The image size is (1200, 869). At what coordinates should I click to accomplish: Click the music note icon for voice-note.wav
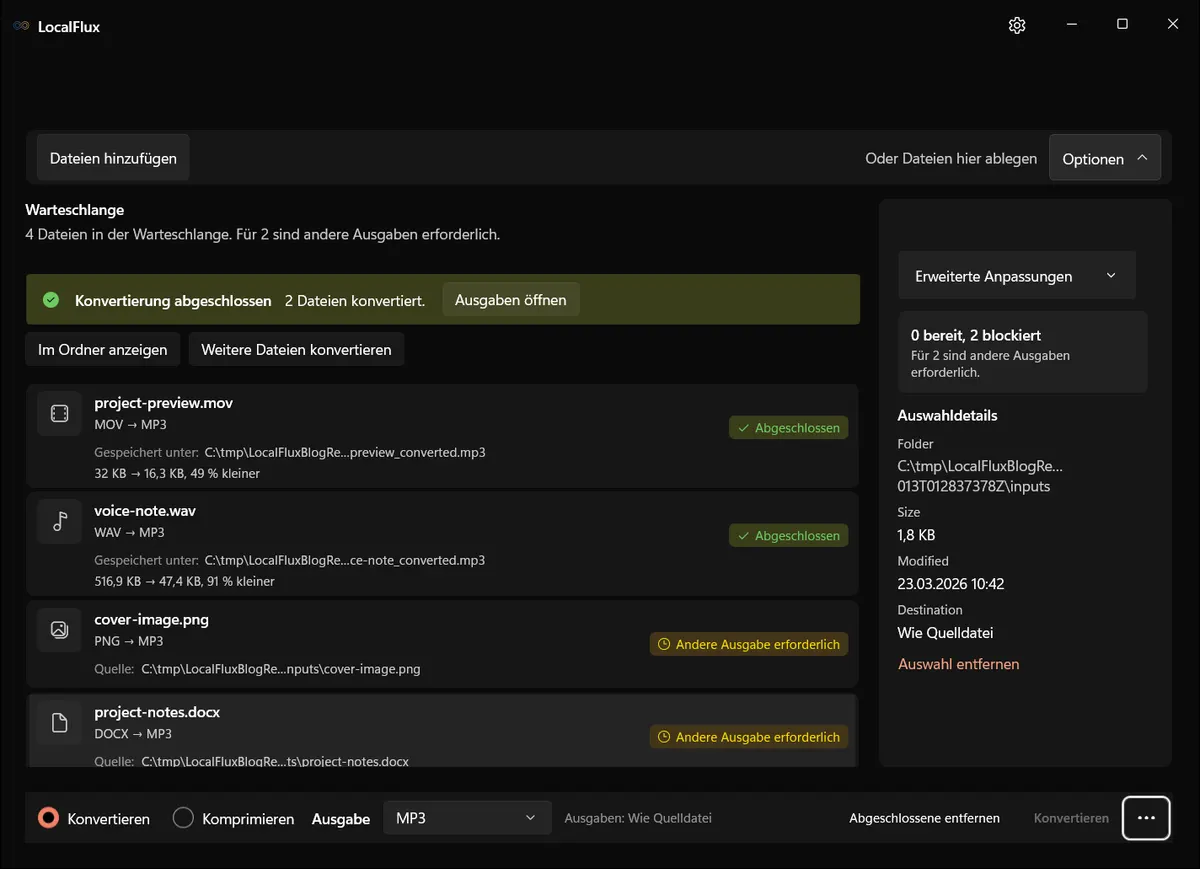59,521
